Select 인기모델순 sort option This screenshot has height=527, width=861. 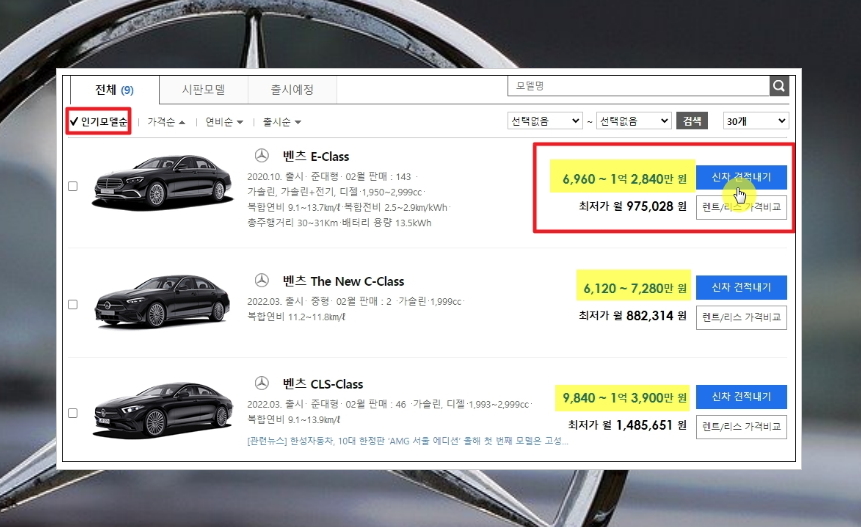tap(99, 121)
